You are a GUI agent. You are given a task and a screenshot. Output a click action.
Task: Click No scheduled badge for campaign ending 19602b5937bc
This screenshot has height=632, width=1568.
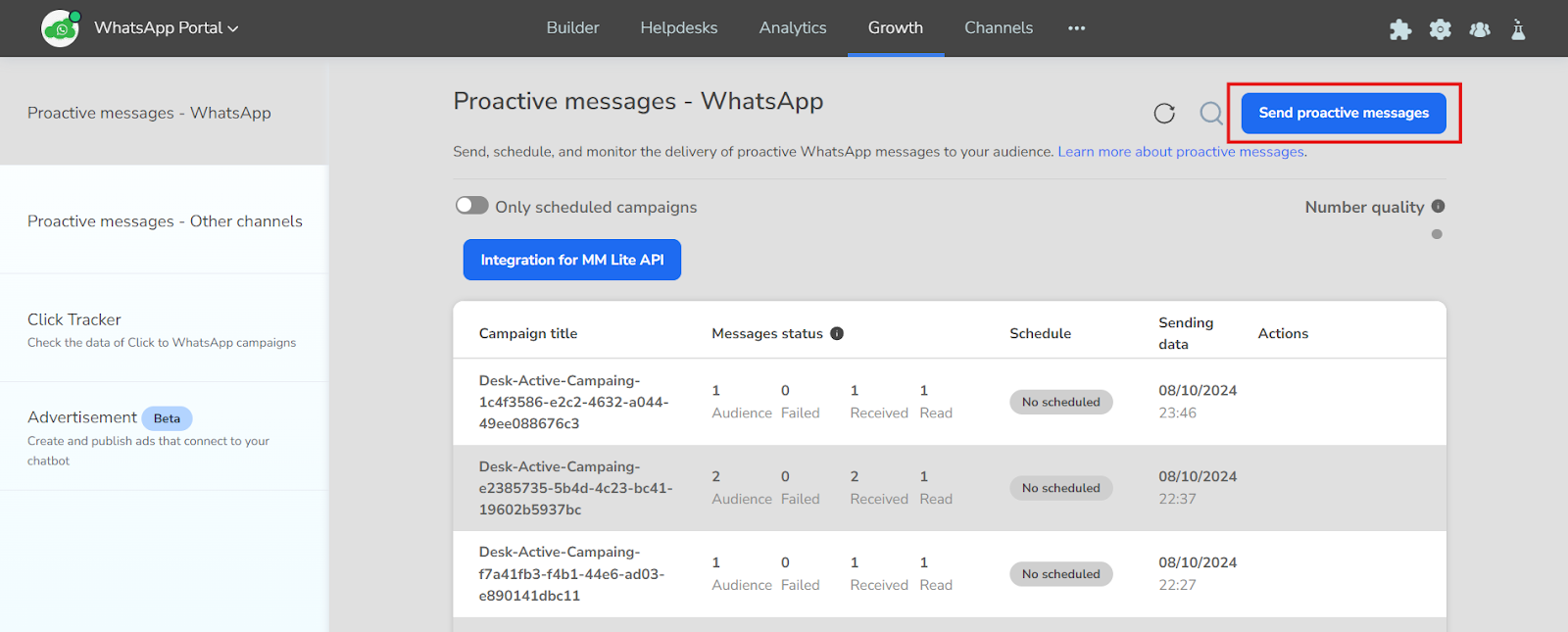(1061, 488)
